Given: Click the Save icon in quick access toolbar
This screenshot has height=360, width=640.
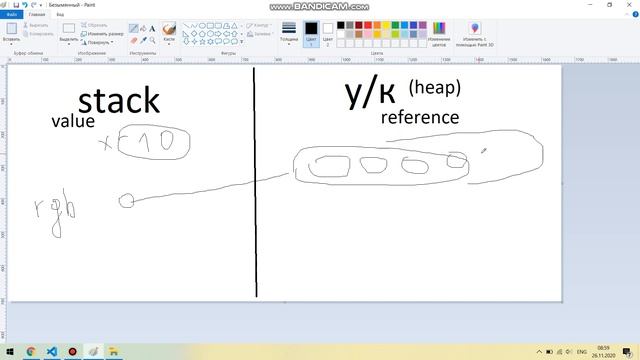Looking at the screenshot, I should 16,5.
